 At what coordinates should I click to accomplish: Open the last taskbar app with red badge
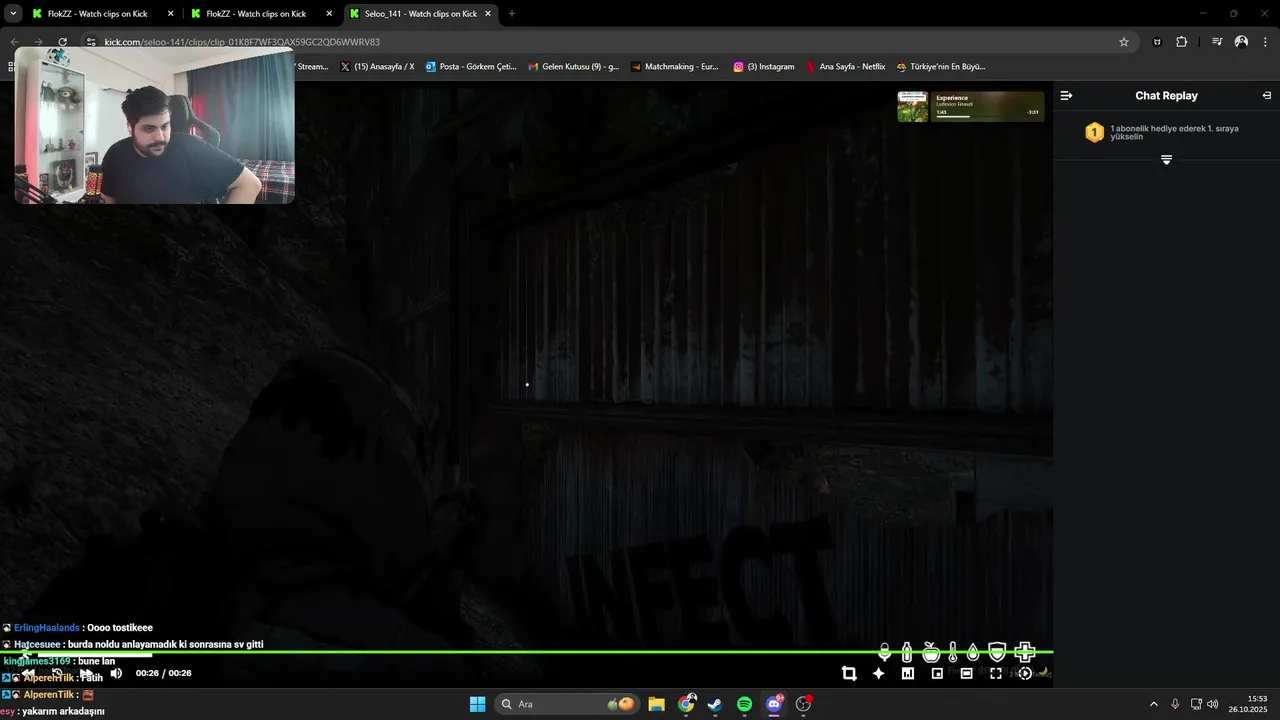pyautogui.click(x=803, y=704)
